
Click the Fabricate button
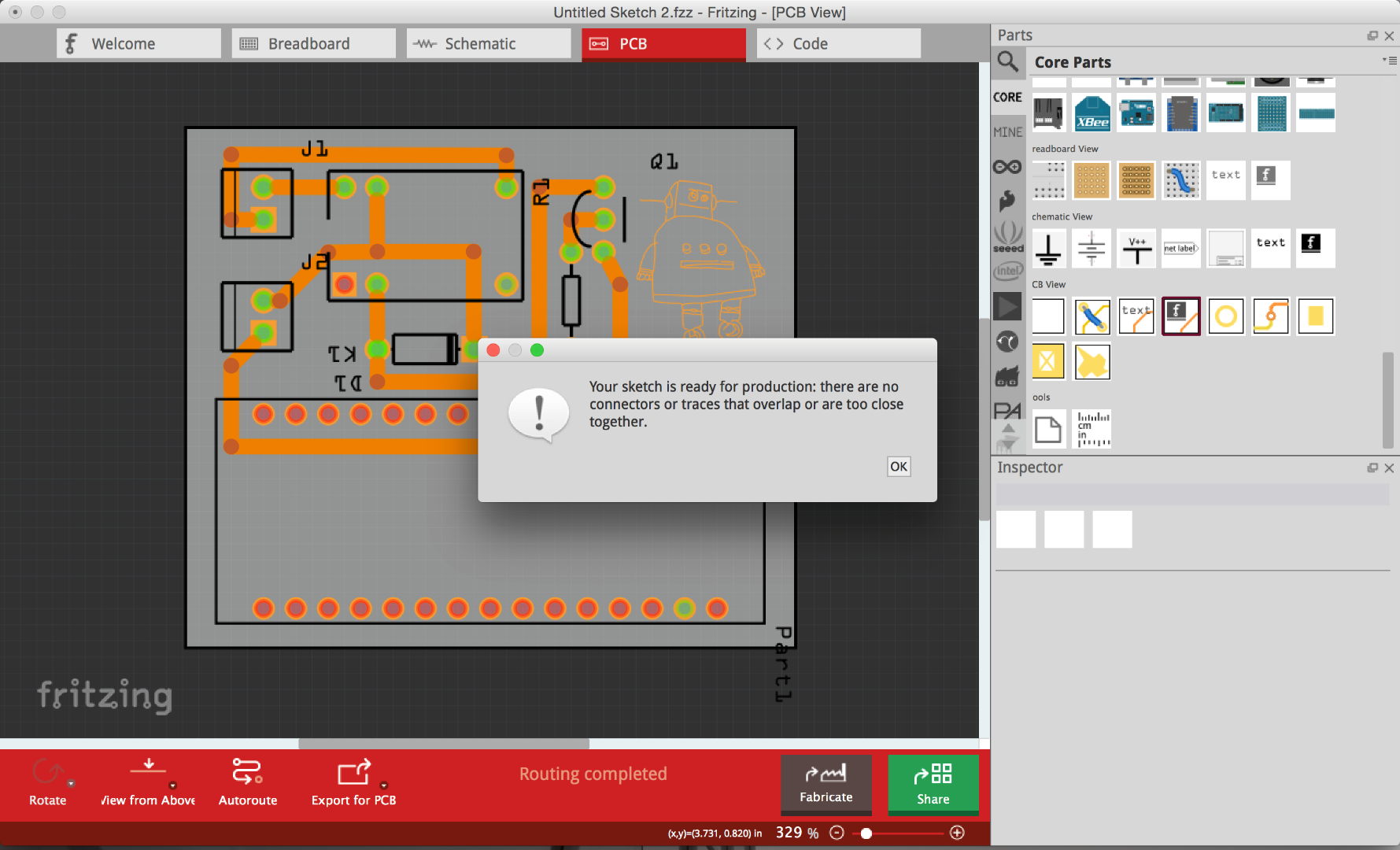pos(826,785)
